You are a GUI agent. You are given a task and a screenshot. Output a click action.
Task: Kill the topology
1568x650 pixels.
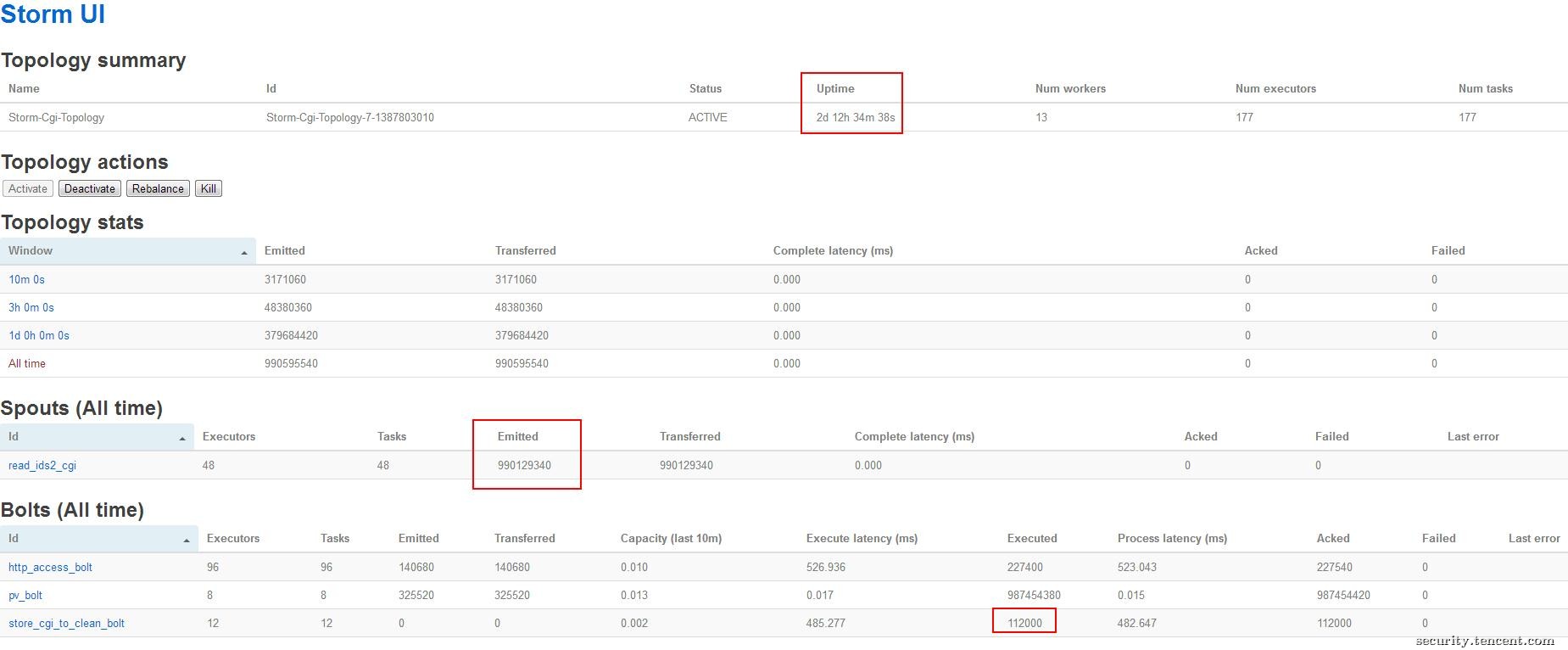click(209, 188)
